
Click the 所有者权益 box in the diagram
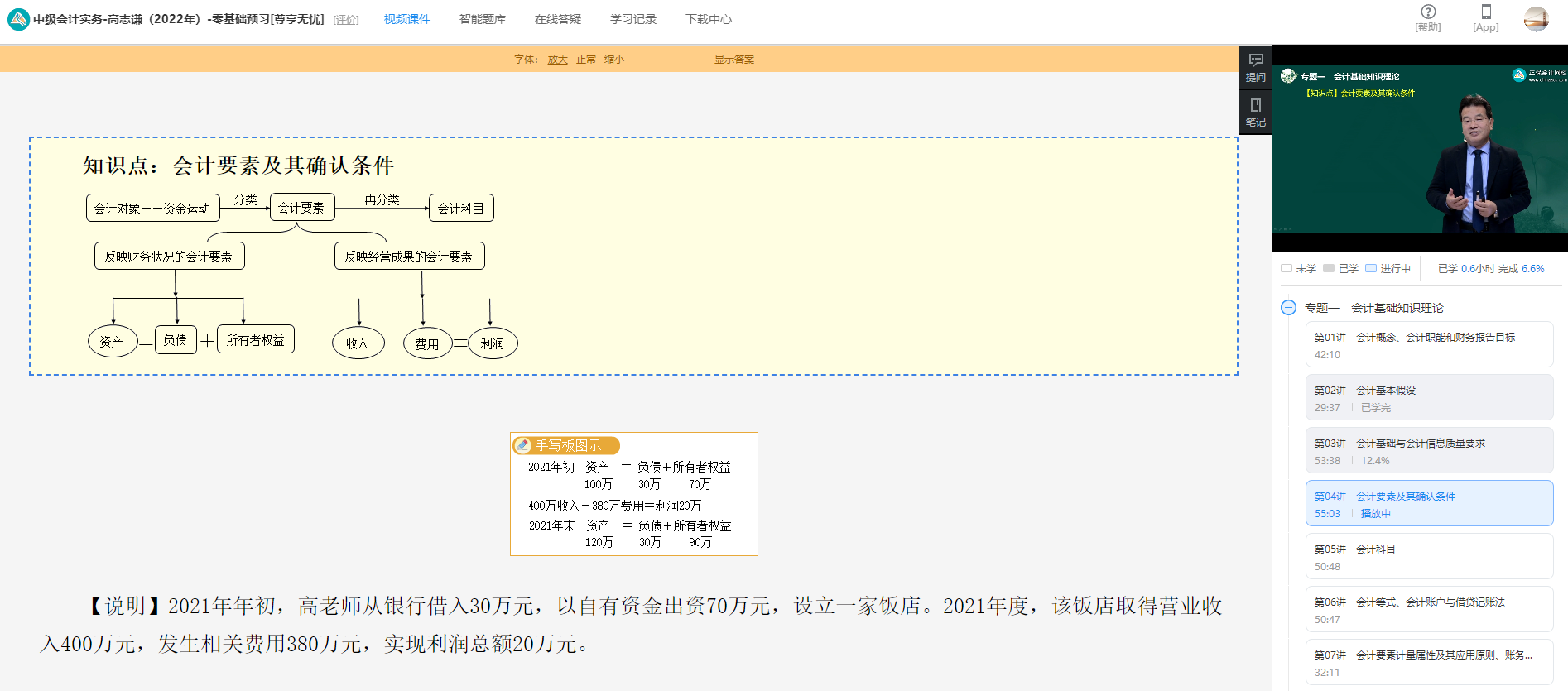[x=256, y=339]
